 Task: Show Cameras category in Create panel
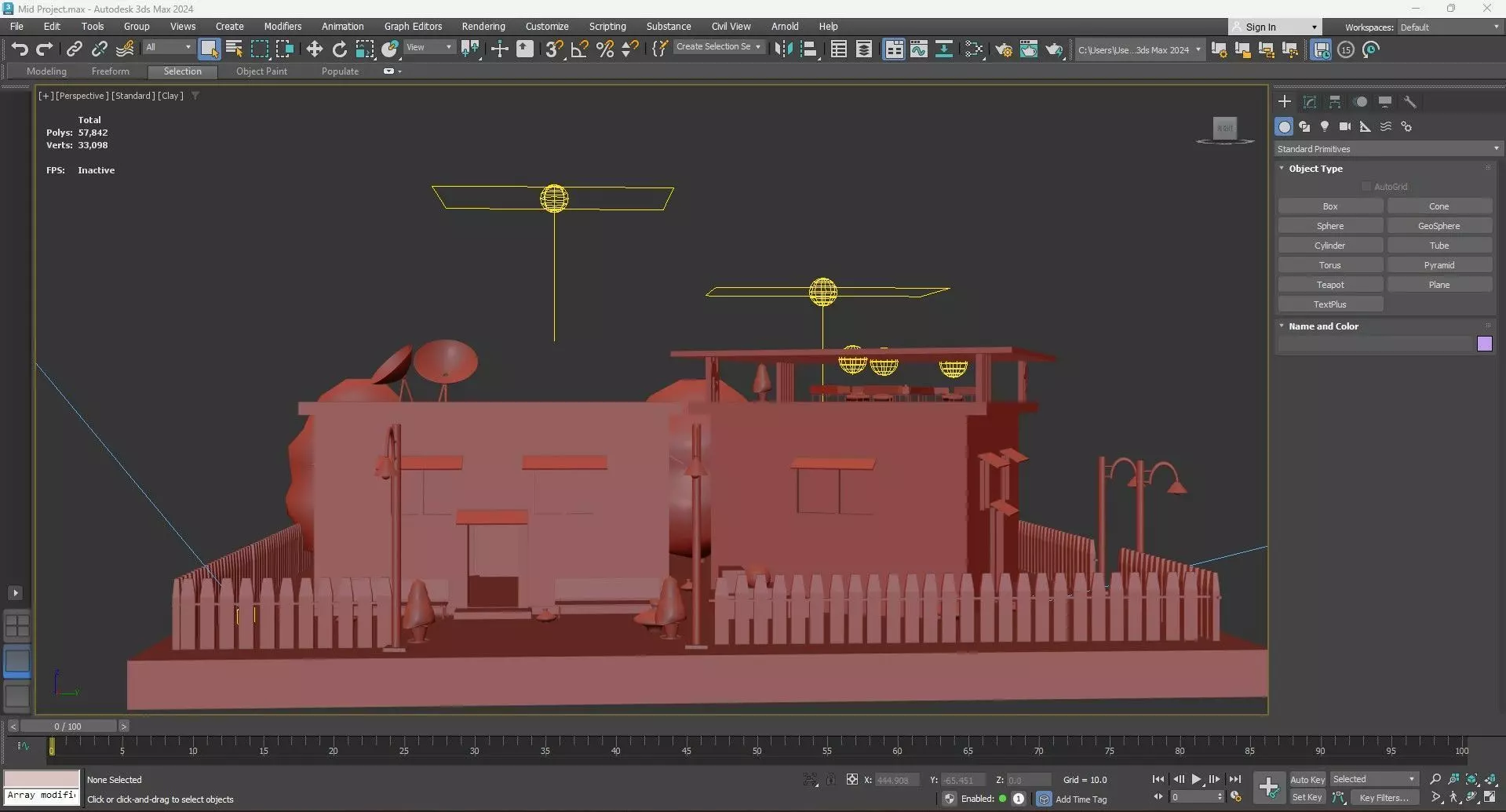[x=1345, y=126]
